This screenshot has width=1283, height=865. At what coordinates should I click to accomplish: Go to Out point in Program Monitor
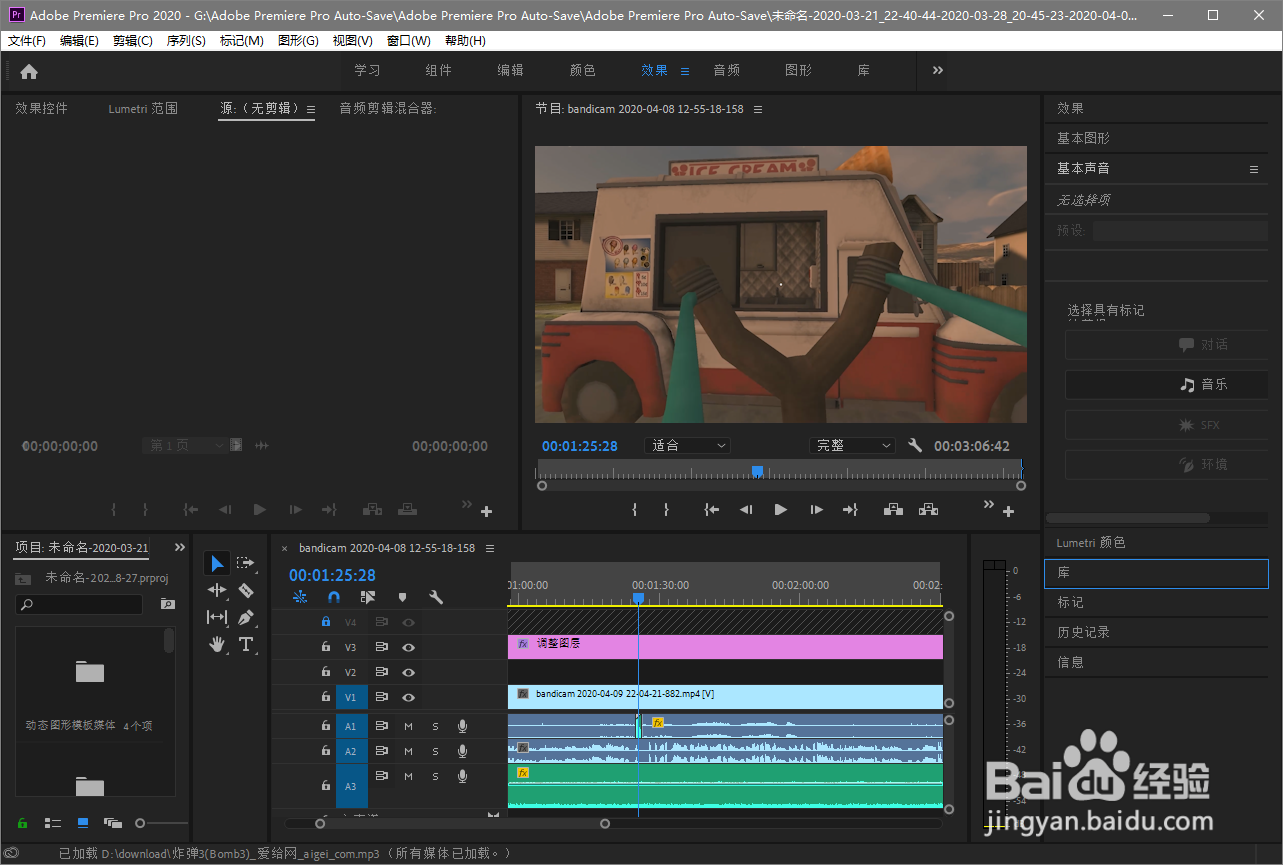(x=850, y=510)
